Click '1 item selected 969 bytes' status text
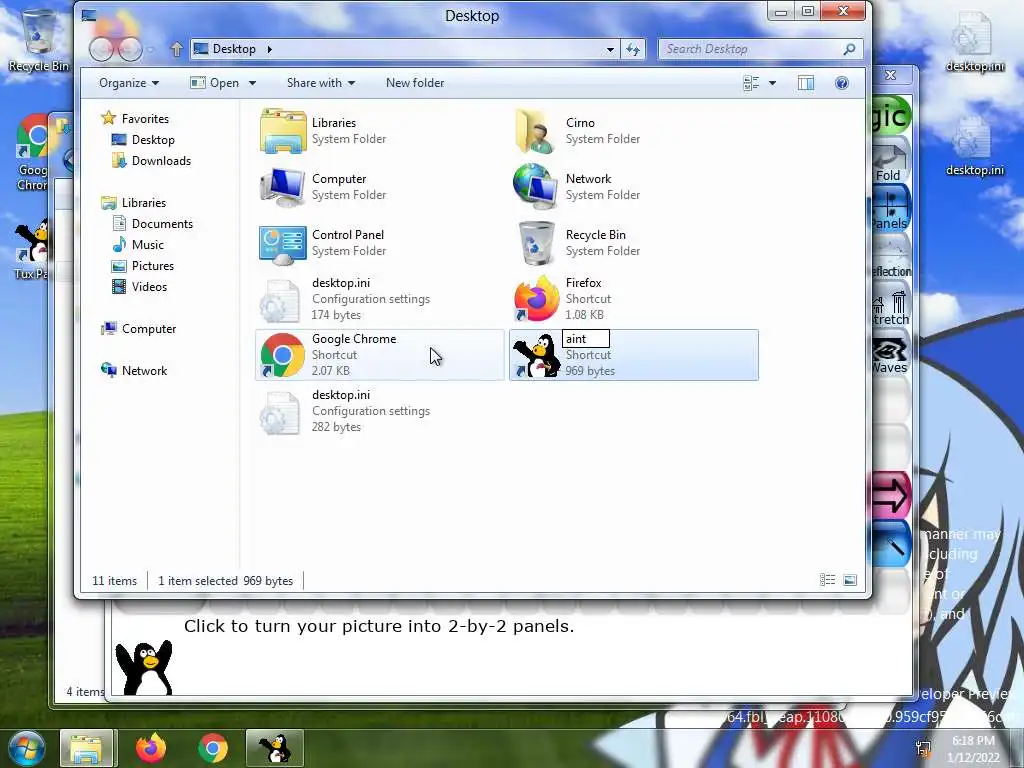The width and height of the screenshot is (1024, 768). coord(225,581)
